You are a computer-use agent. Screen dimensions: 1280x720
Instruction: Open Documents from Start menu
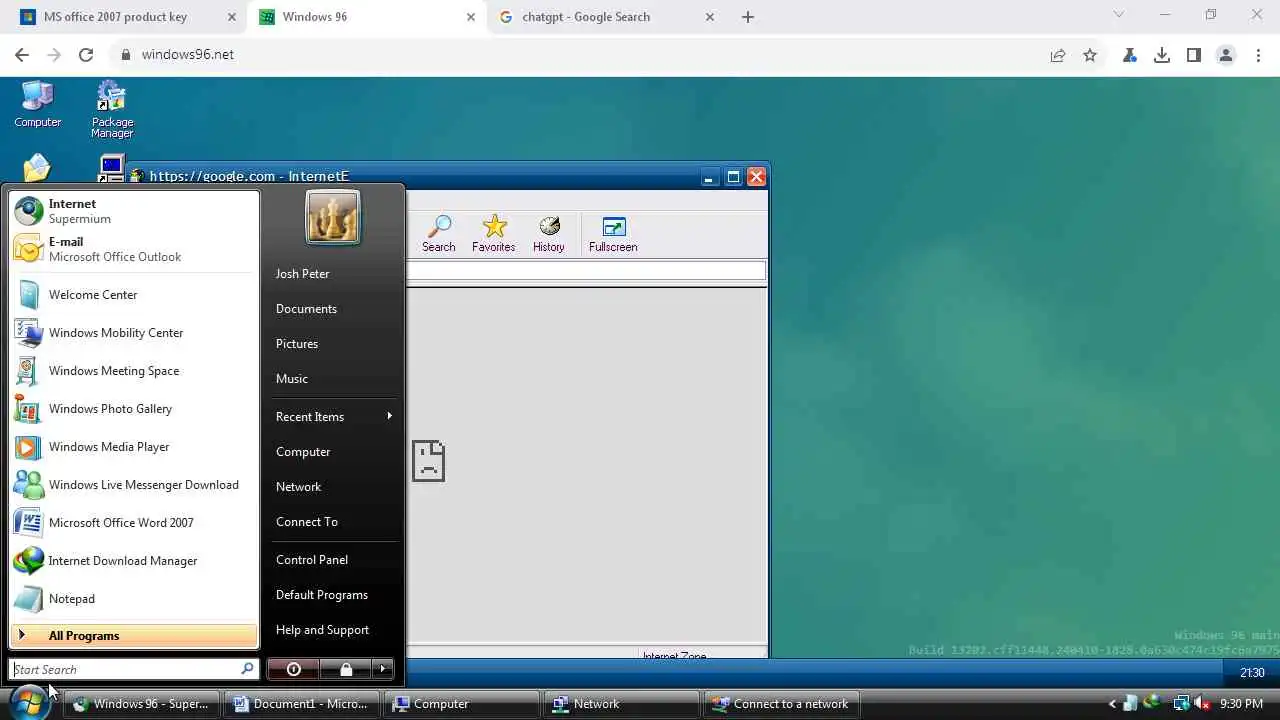point(306,309)
